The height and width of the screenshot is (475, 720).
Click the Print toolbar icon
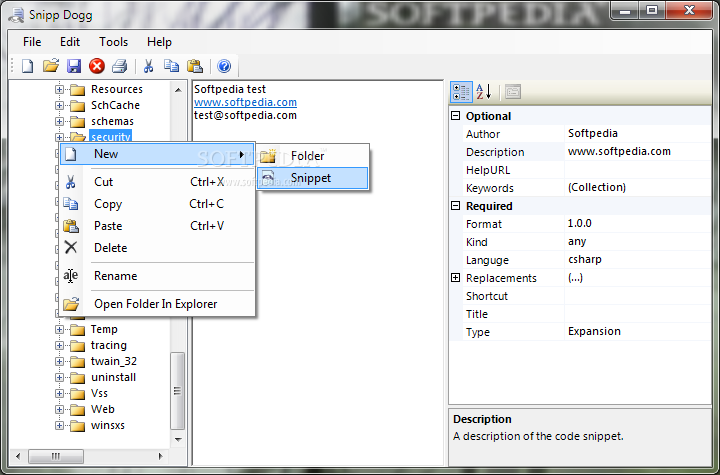pos(120,66)
